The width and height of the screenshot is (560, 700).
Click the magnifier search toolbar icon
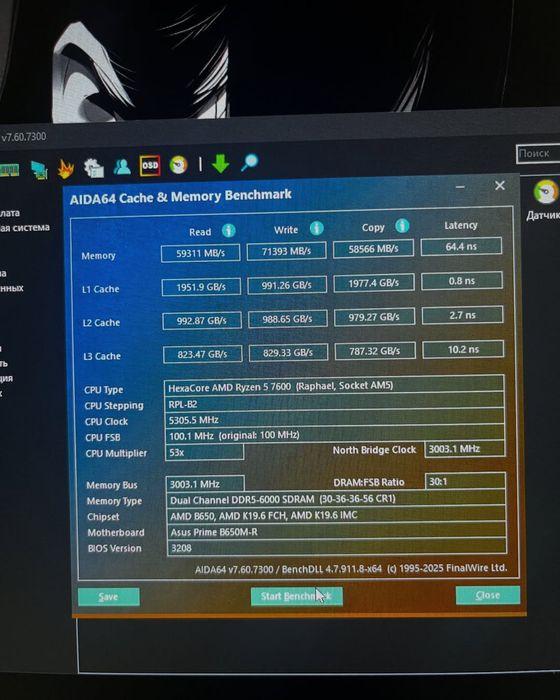coord(249,162)
